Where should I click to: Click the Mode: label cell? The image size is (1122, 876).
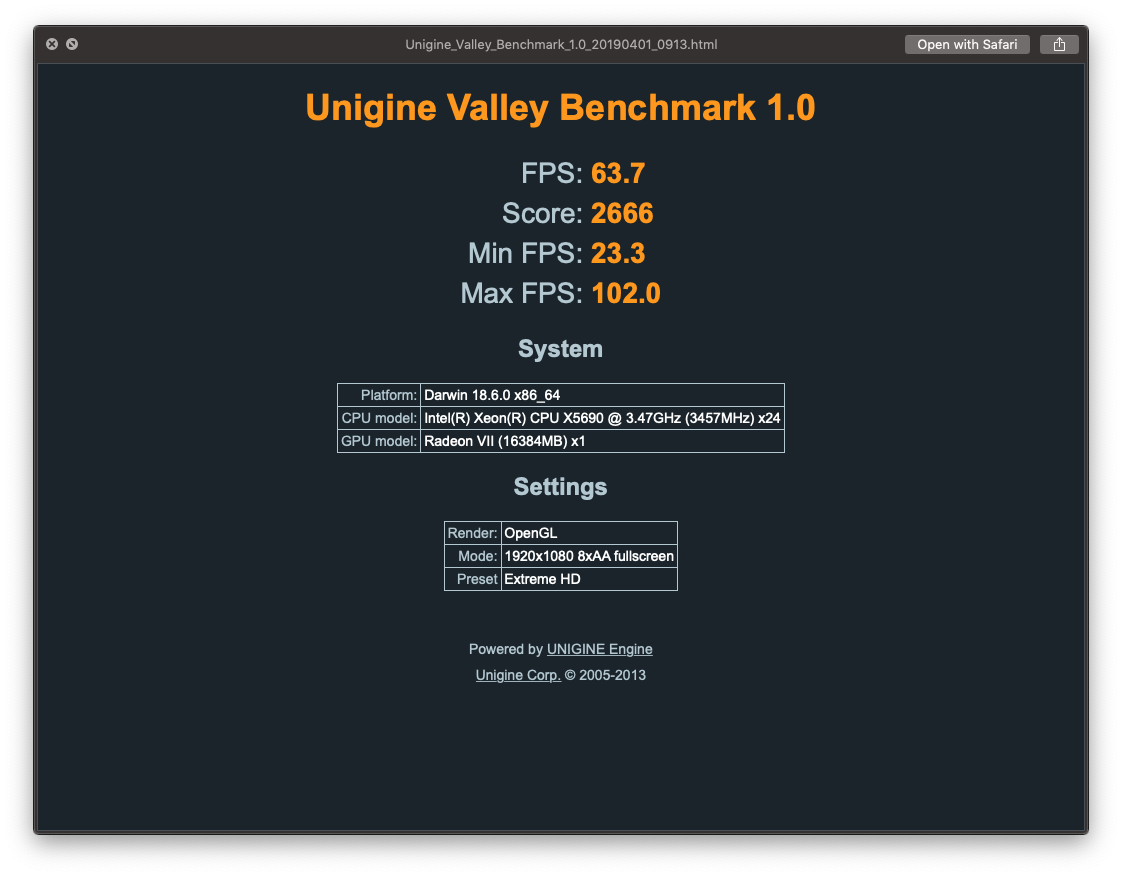(473, 556)
